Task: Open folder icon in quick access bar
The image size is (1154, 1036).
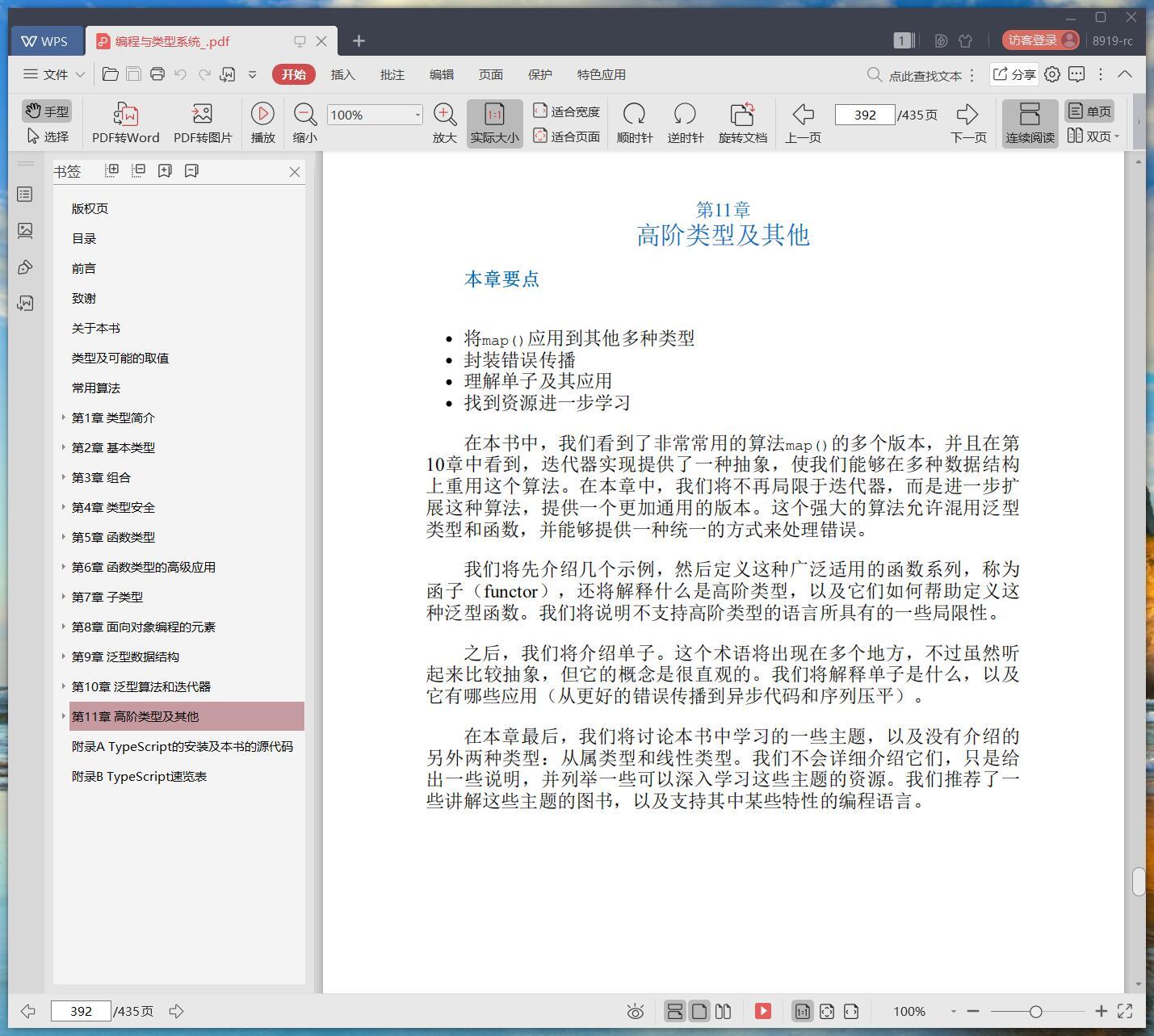Action: pos(111,74)
